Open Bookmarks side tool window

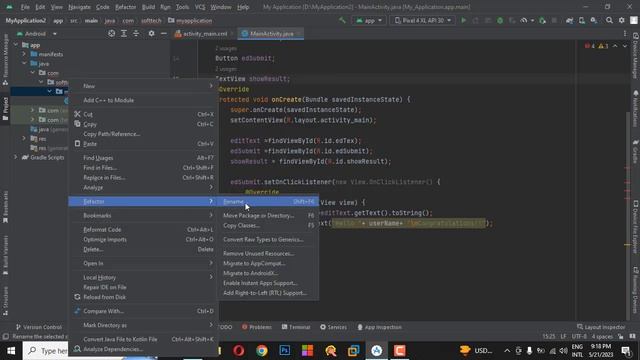click(x=5, y=207)
